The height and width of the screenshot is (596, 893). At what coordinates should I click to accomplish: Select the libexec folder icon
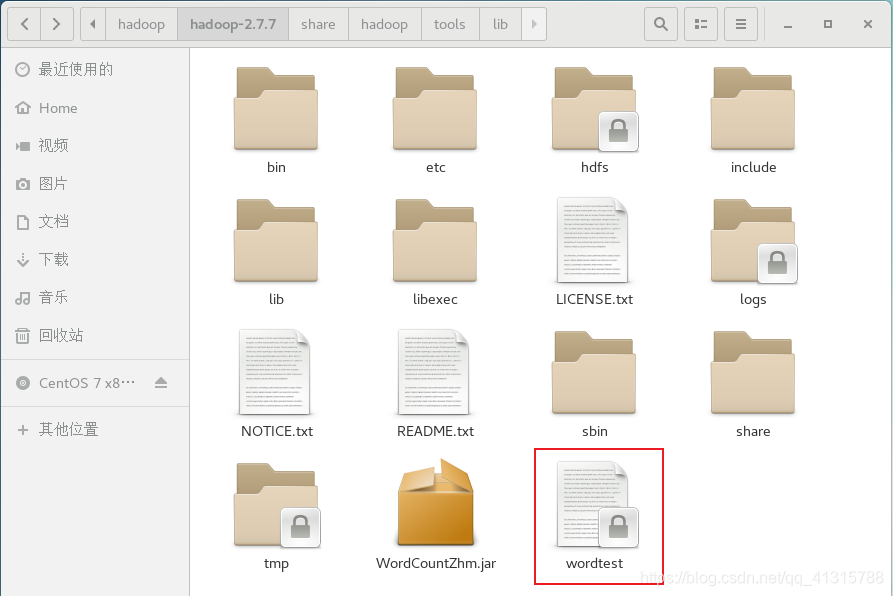coord(435,241)
